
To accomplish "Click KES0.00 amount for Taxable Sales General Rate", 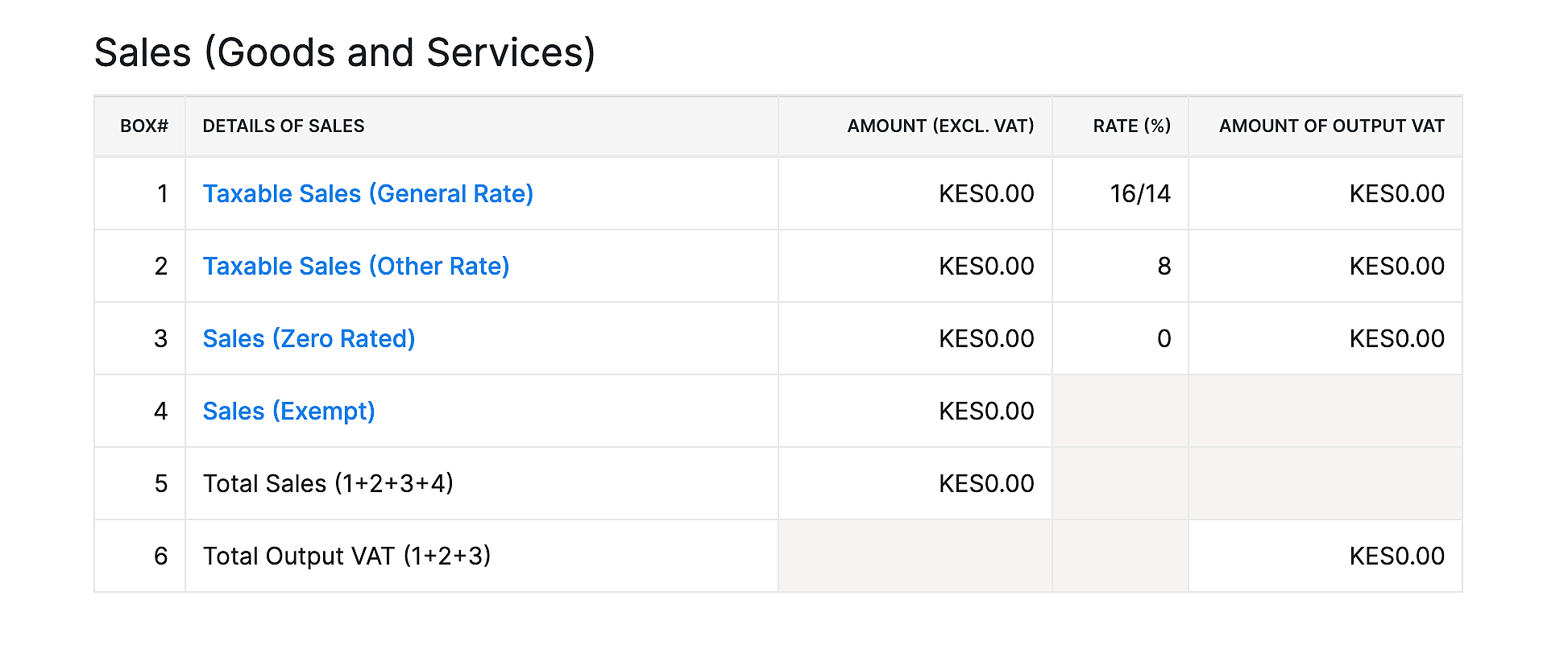I will coord(986,193).
